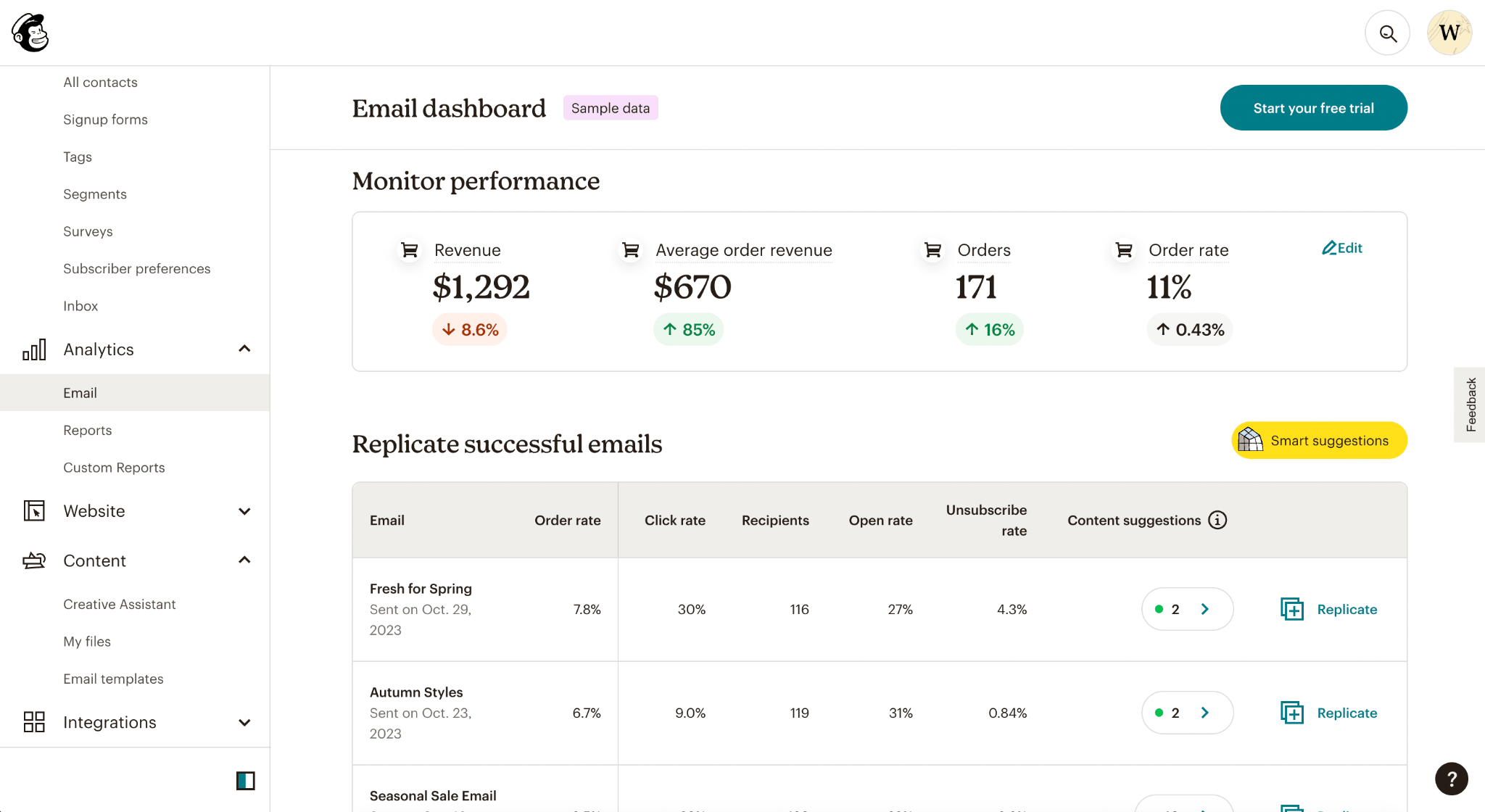Click the Website icon in sidebar
1485x812 pixels.
(x=34, y=511)
